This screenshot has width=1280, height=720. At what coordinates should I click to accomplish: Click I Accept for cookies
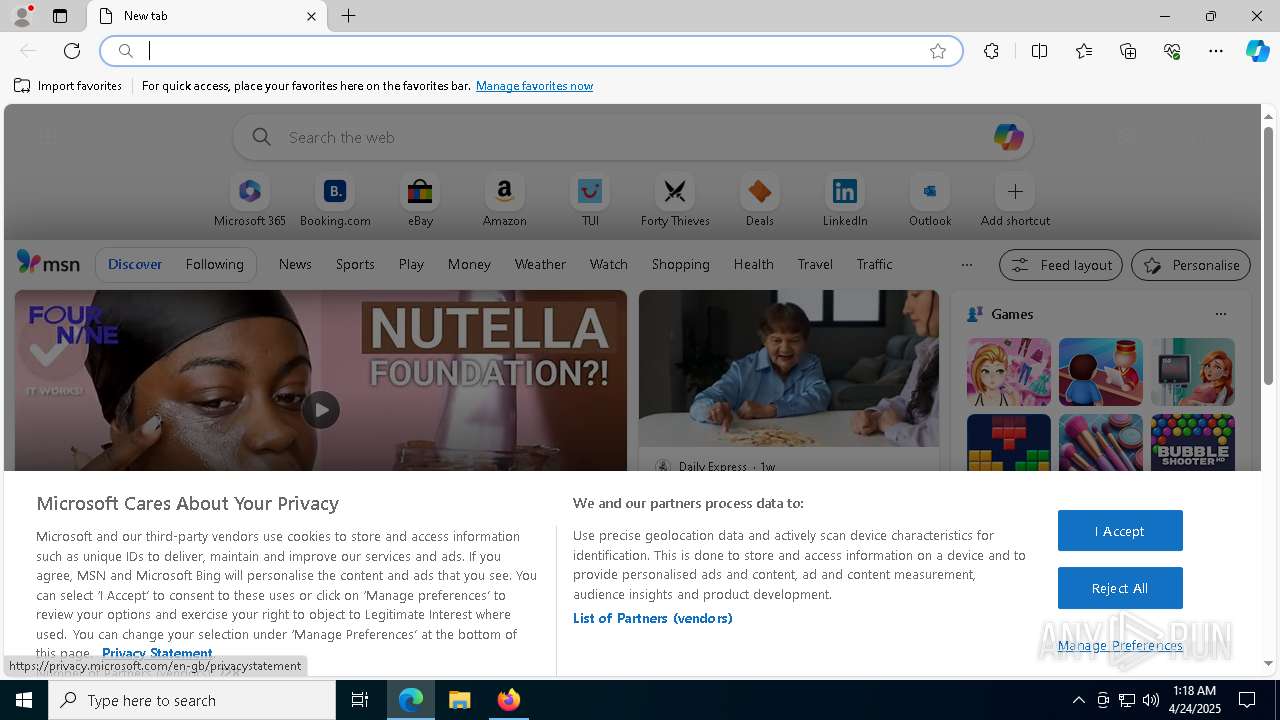(x=1120, y=531)
